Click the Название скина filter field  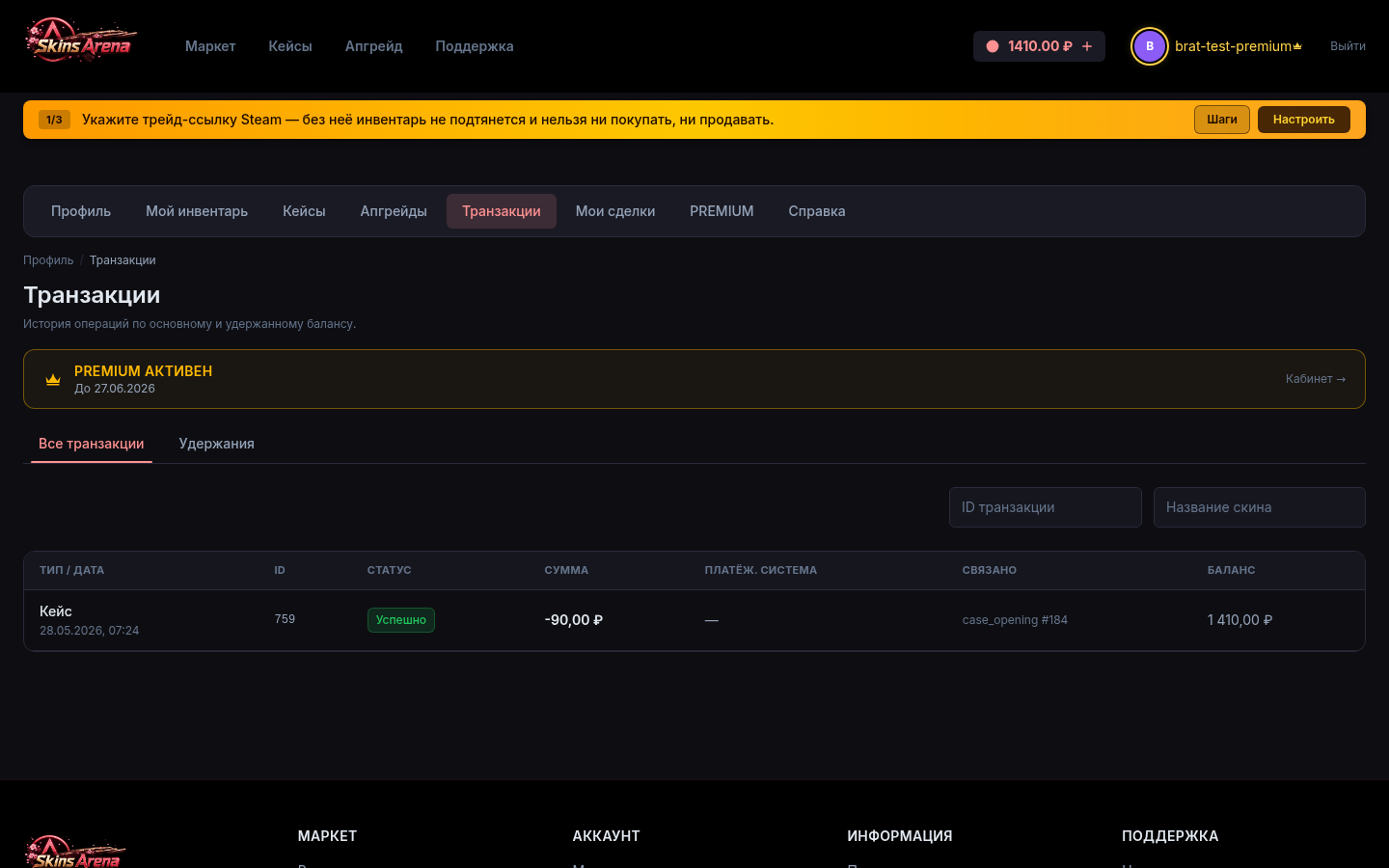click(1260, 507)
